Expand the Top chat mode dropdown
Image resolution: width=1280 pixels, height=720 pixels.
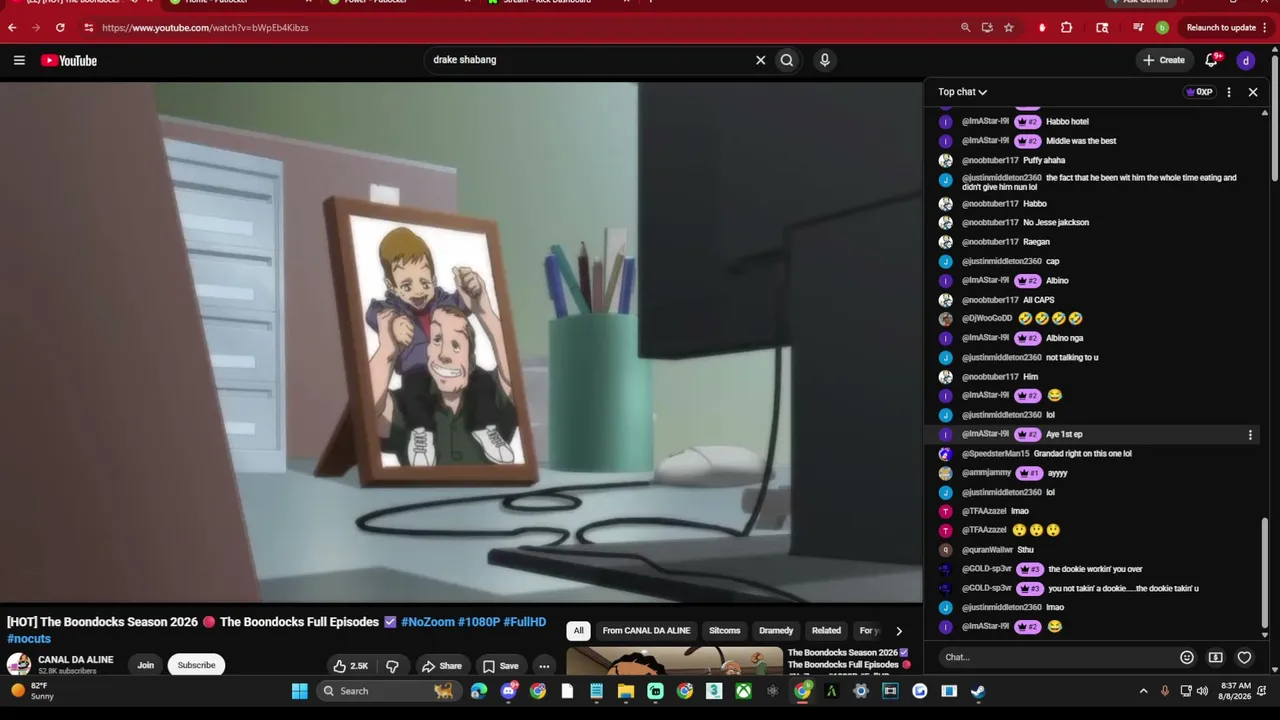pos(962,92)
